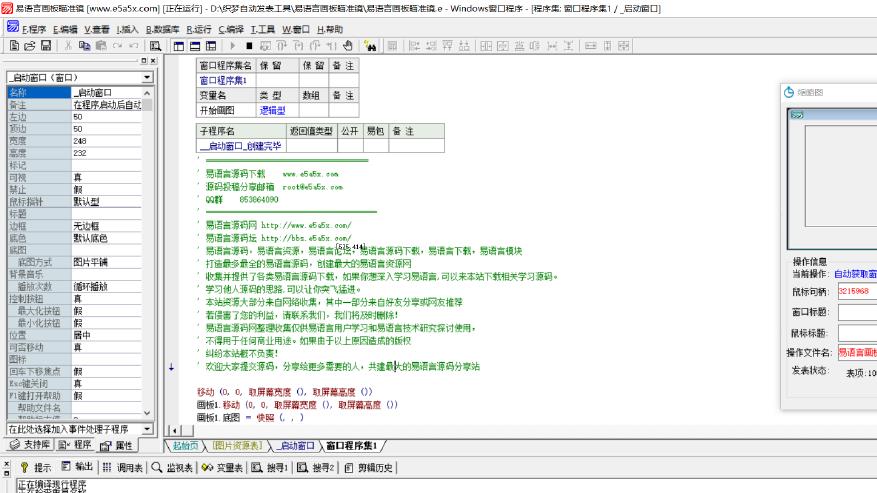Screen dimensions: 877x493
Task: Switch to the 支持库 panel tab
Action: pyautogui.click(x=29, y=445)
